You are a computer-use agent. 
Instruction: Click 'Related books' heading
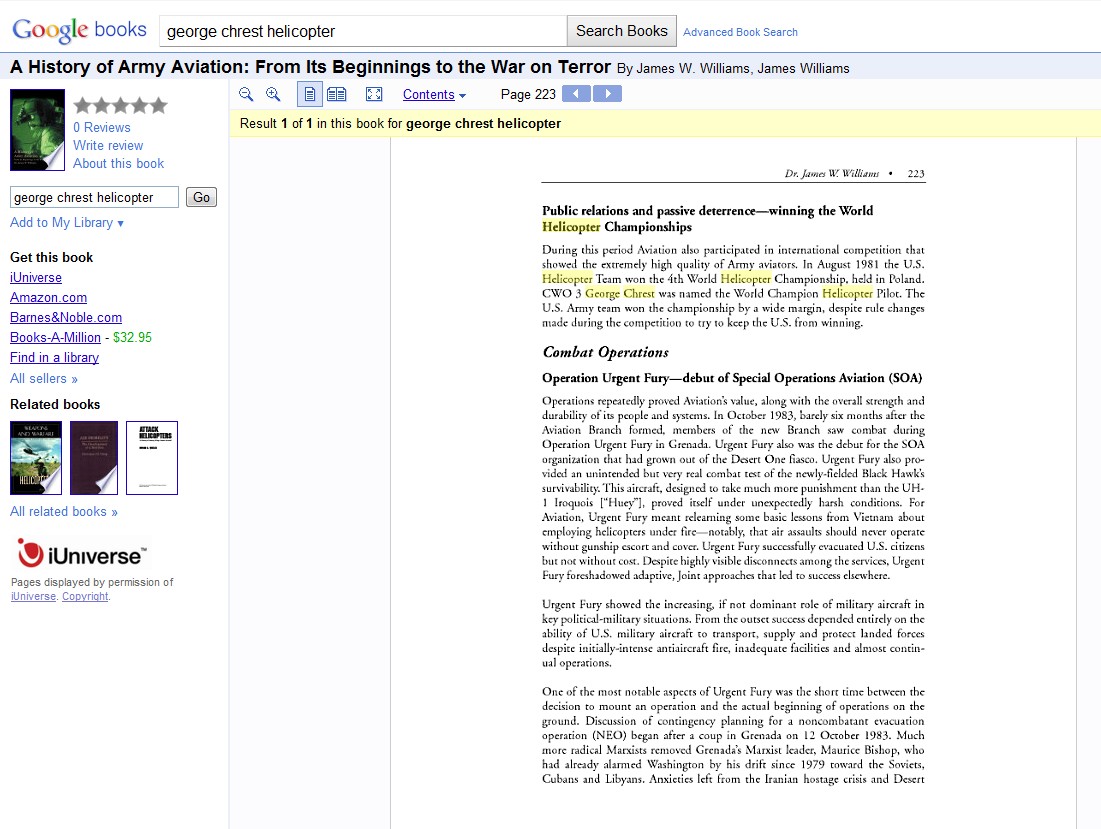coord(55,404)
